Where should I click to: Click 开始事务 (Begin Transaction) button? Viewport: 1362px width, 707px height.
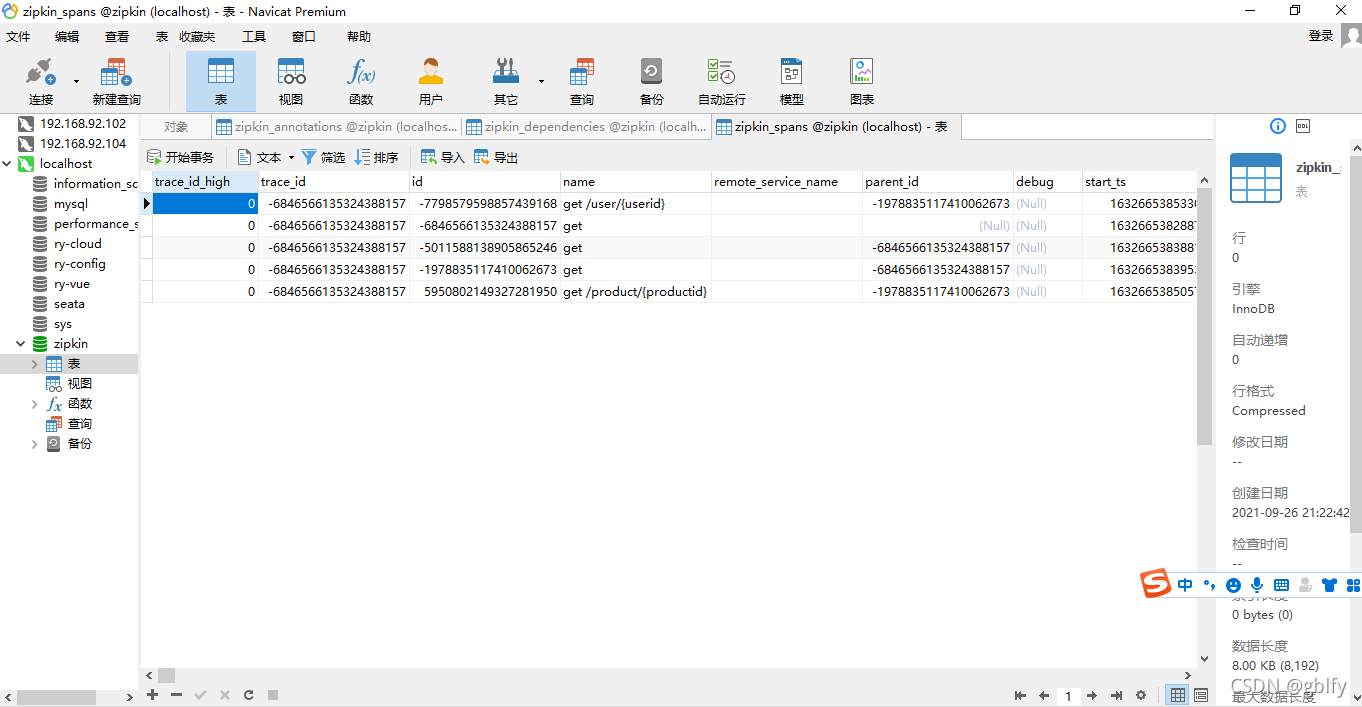pyautogui.click(x=181, y=157)
